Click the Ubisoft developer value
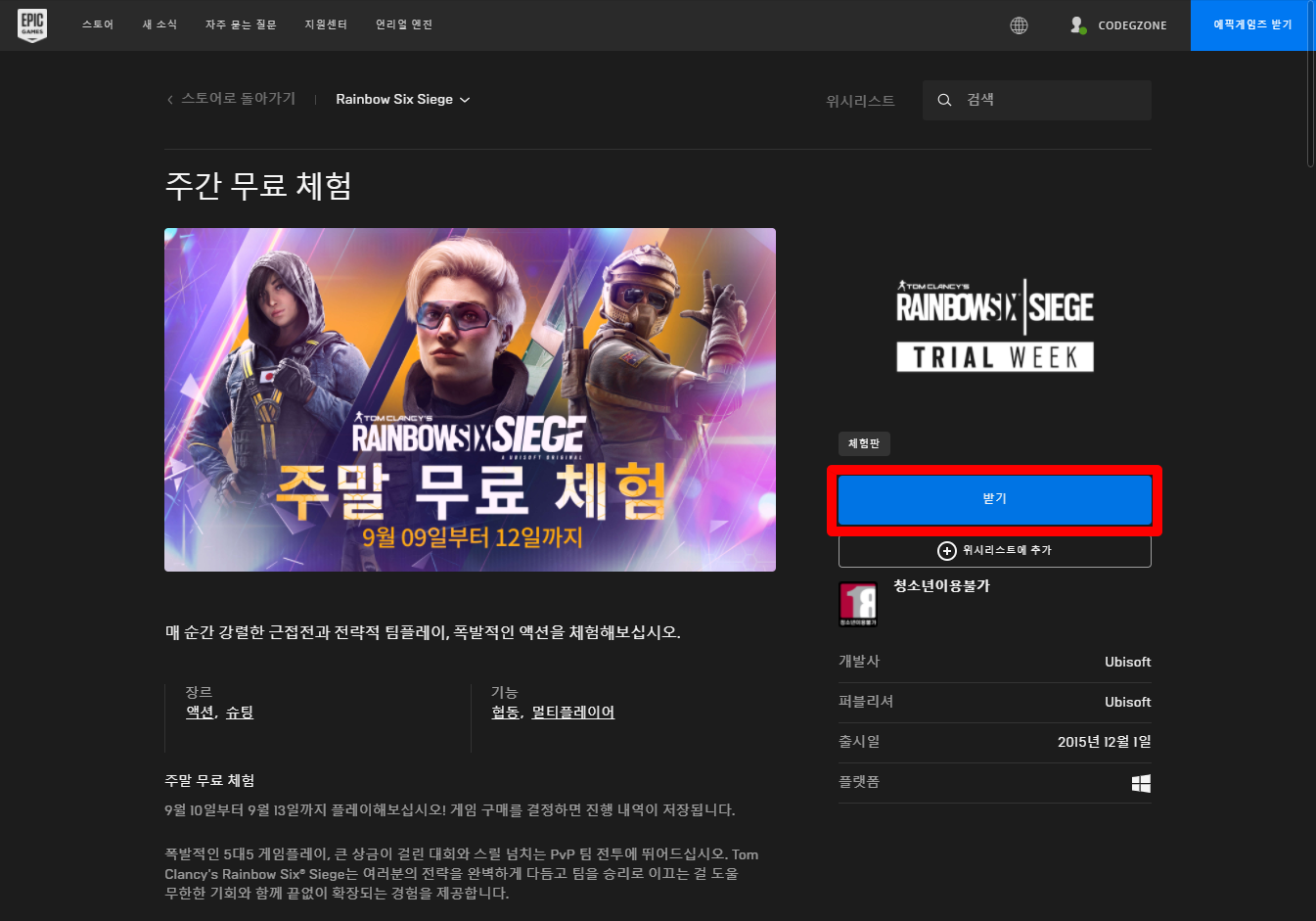This screenshot has width=1316, height=921. [1127, 662]
